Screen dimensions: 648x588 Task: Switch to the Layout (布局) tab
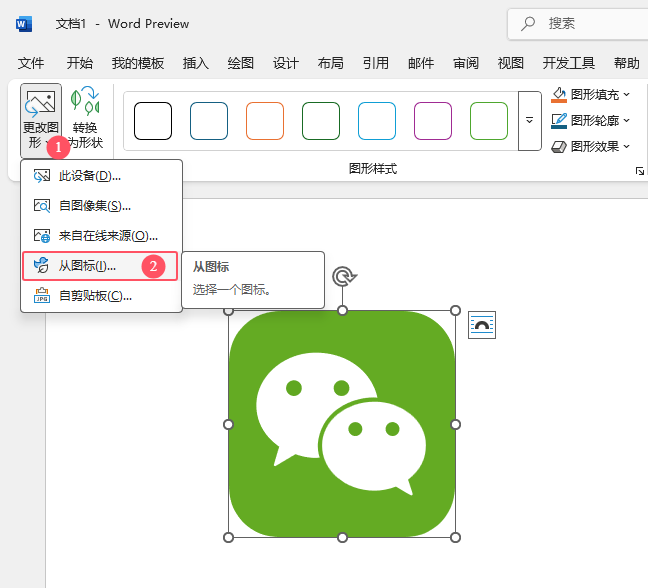pyautogui.click(x=331, y=63)
